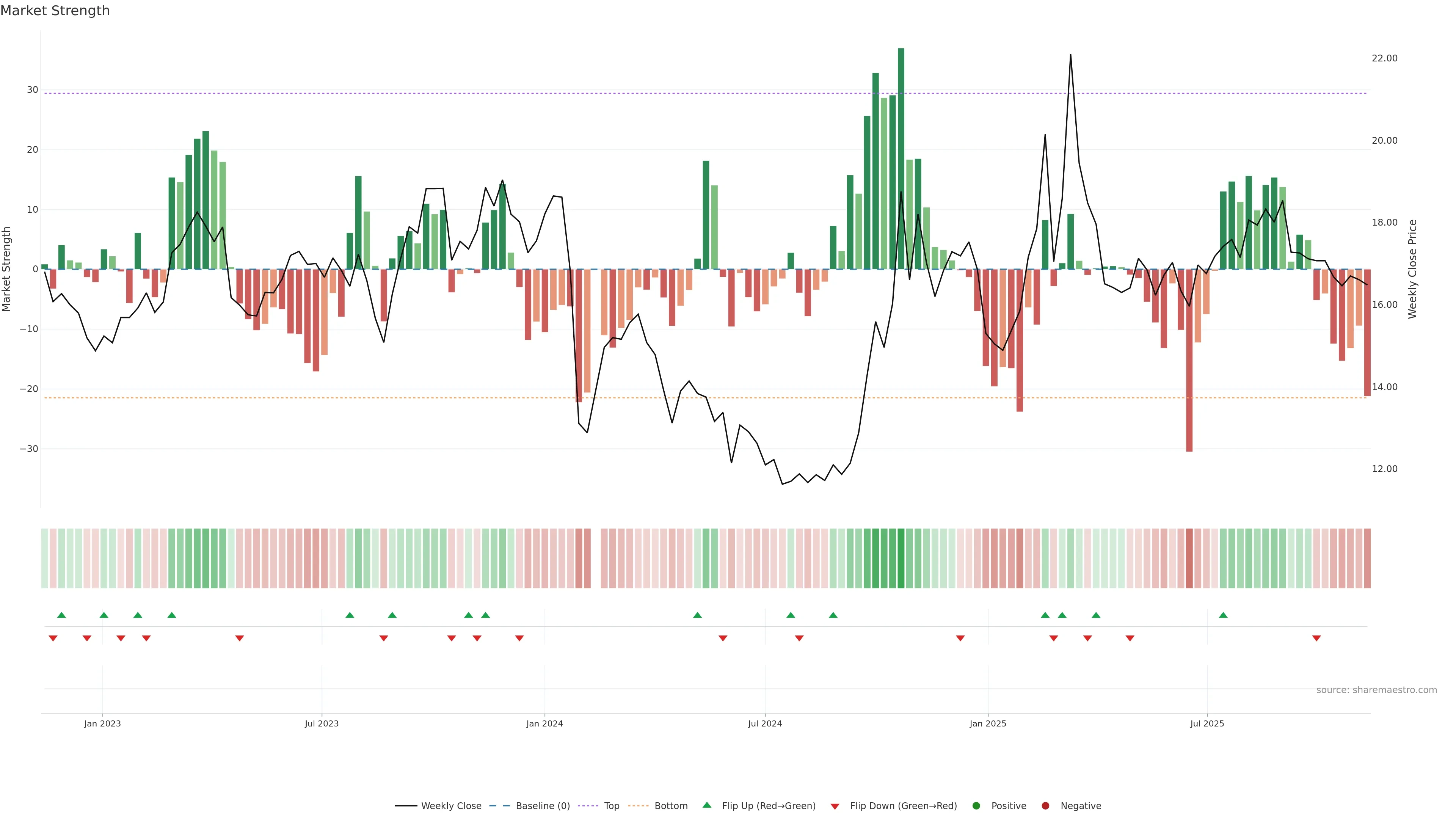Click the Market Strength chart title

point(55,11)
